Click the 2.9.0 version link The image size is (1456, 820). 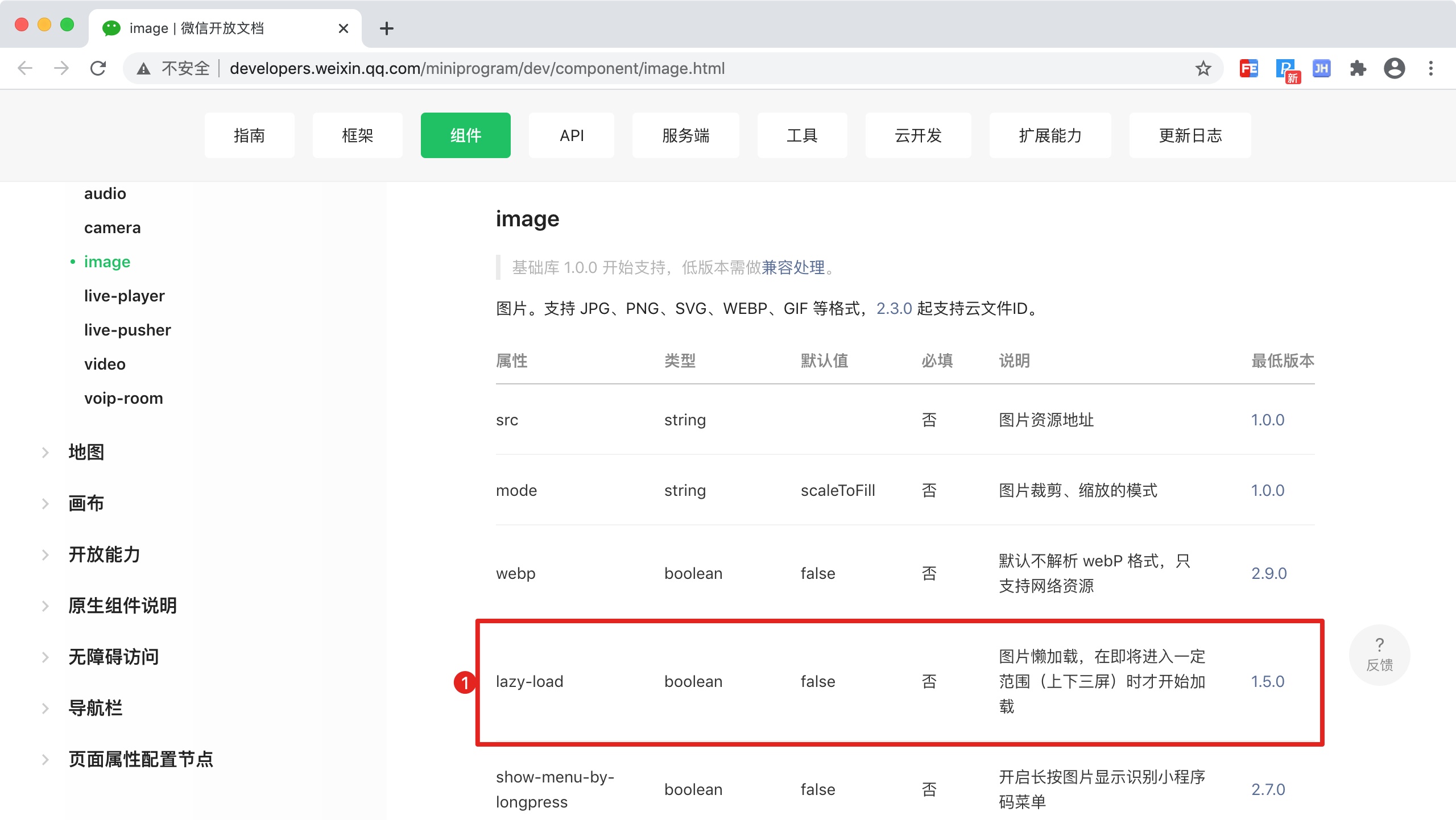(1269, 573)
